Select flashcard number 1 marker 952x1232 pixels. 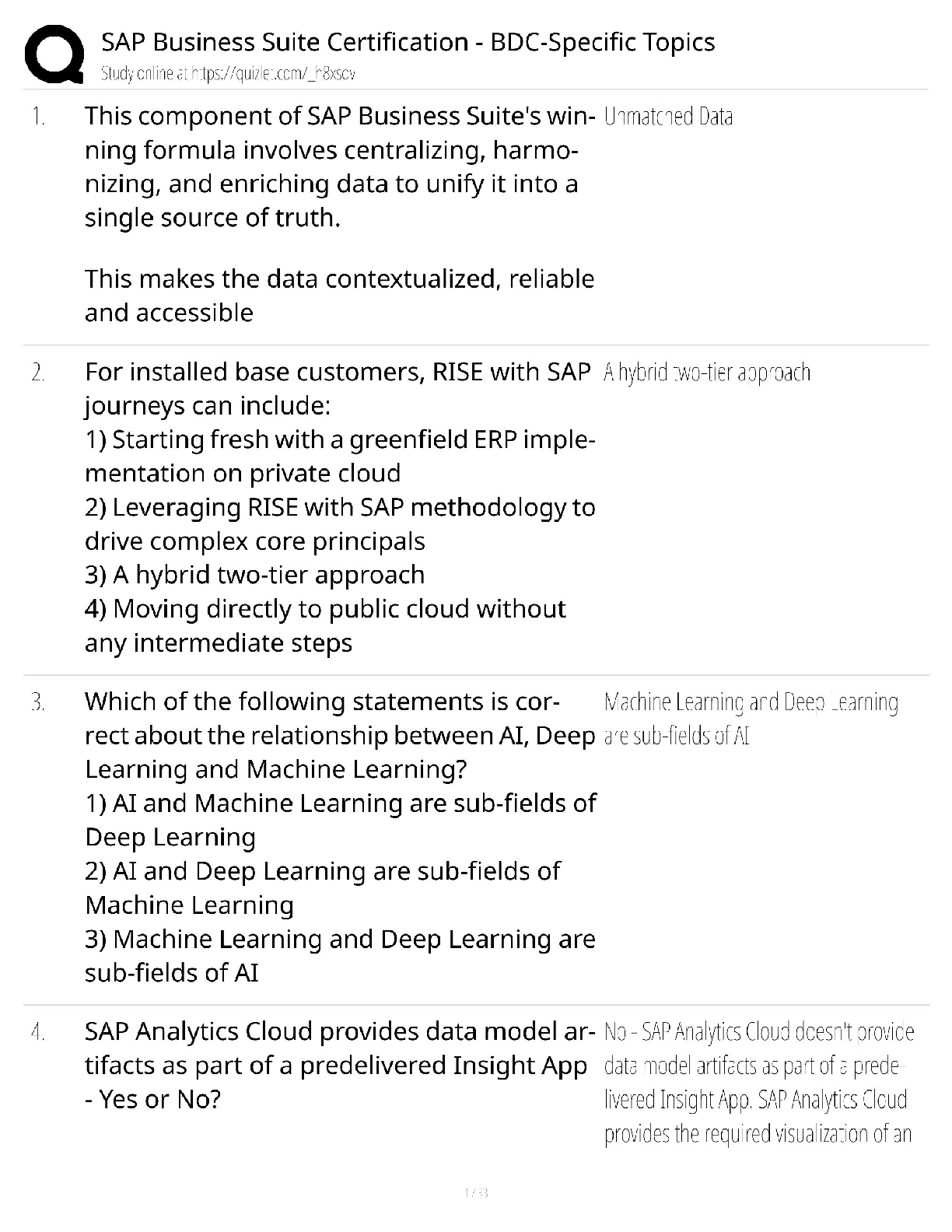coord(38,117)
